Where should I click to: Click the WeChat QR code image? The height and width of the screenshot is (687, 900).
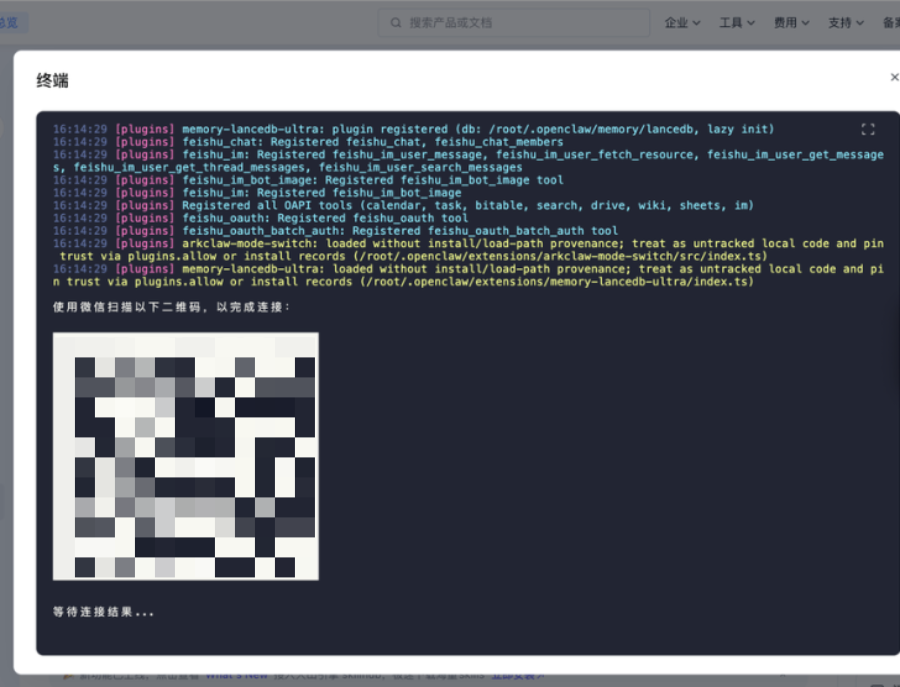(x=185, y=456)
